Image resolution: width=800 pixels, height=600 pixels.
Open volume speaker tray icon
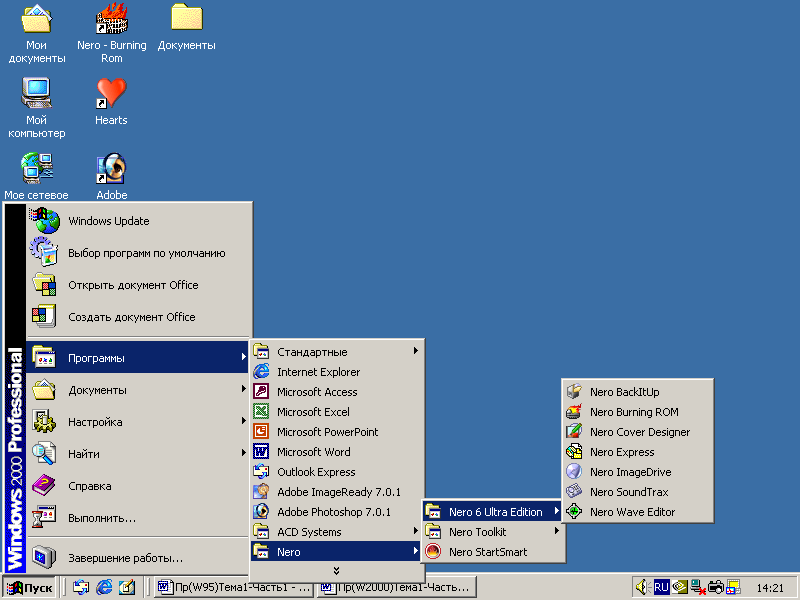tap(642, 587)
